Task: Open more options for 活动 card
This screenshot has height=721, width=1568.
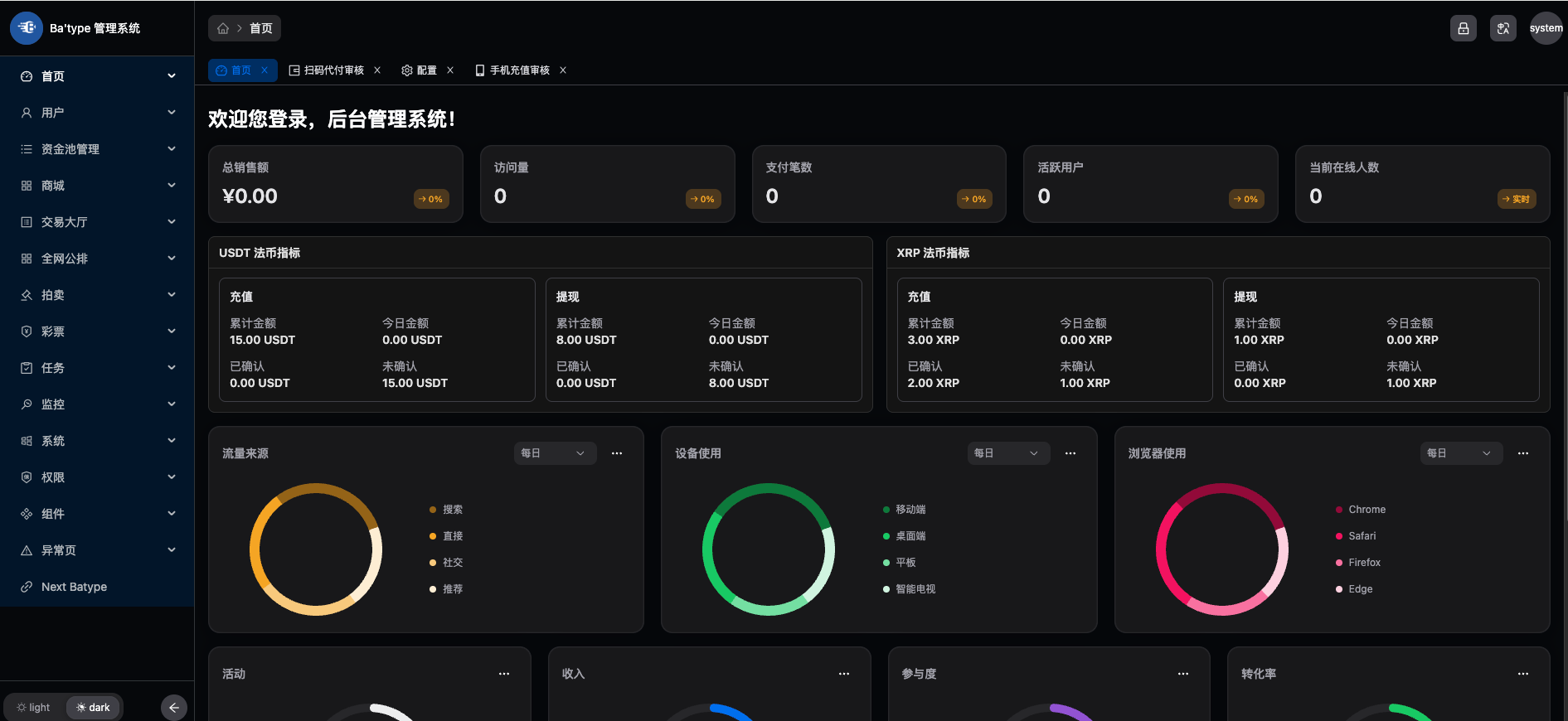Action: pos(504,674)
